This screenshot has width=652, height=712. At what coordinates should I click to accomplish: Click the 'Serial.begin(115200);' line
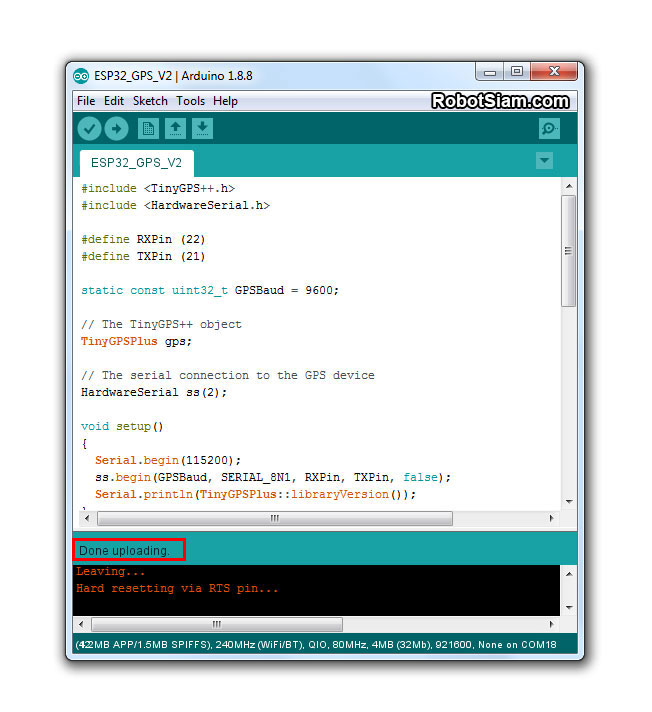click(x=168, y=460)
